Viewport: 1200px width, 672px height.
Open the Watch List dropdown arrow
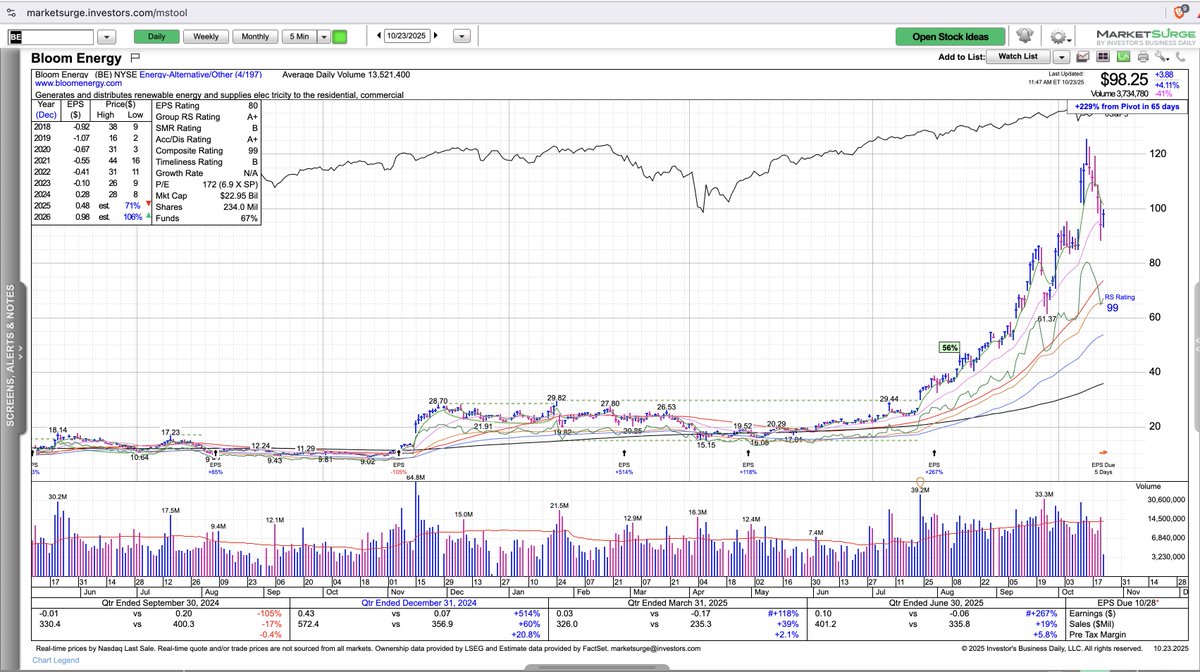pyautogui.click(x=1062, y=56)
